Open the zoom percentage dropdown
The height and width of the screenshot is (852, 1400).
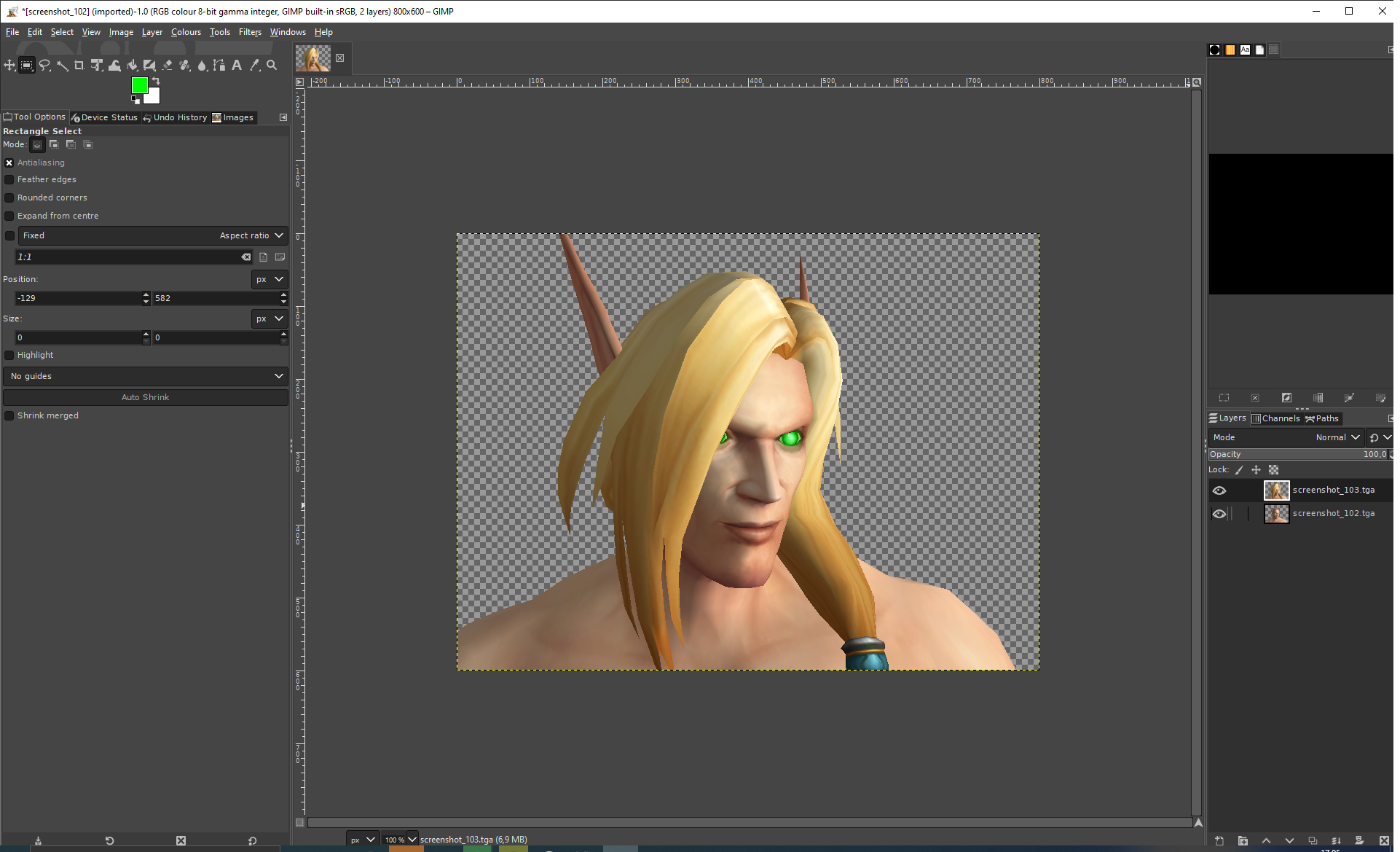pyautogui.click(x=412, y=840)
